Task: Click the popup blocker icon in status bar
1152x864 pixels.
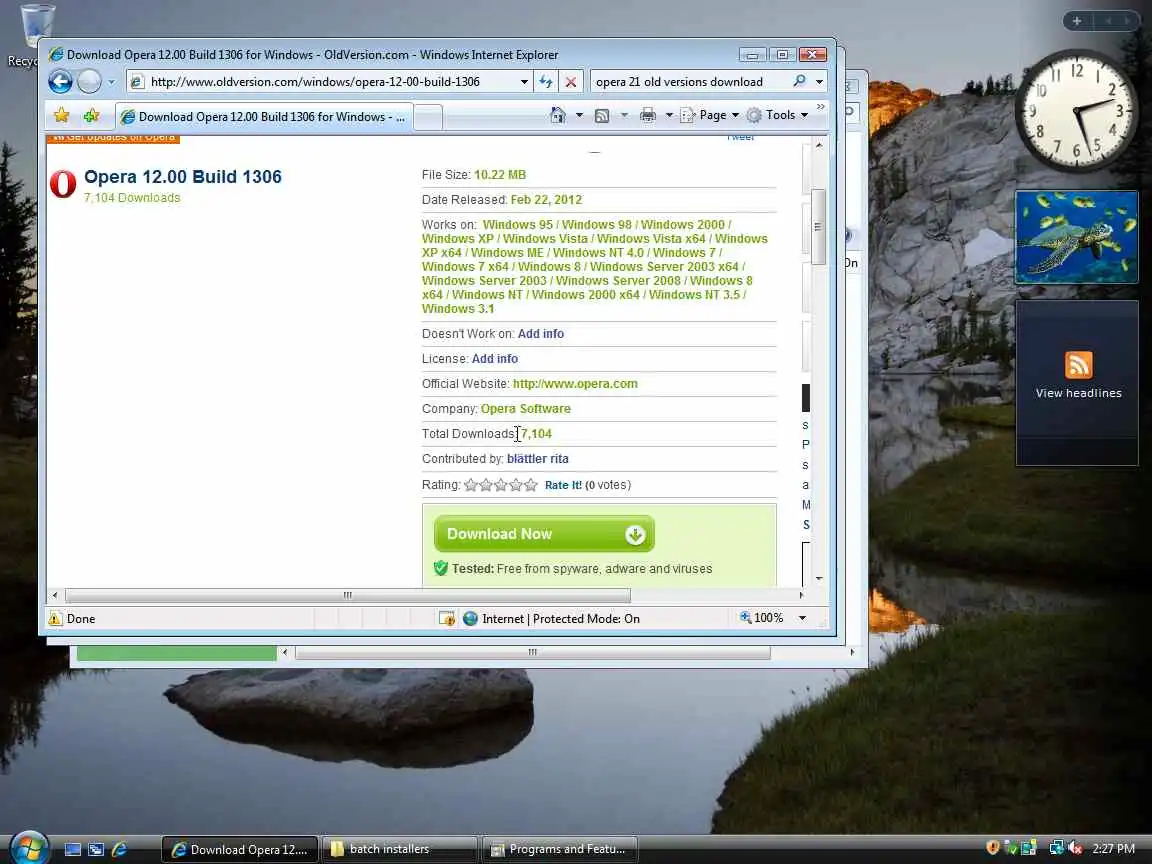Action: coord(447,619)
